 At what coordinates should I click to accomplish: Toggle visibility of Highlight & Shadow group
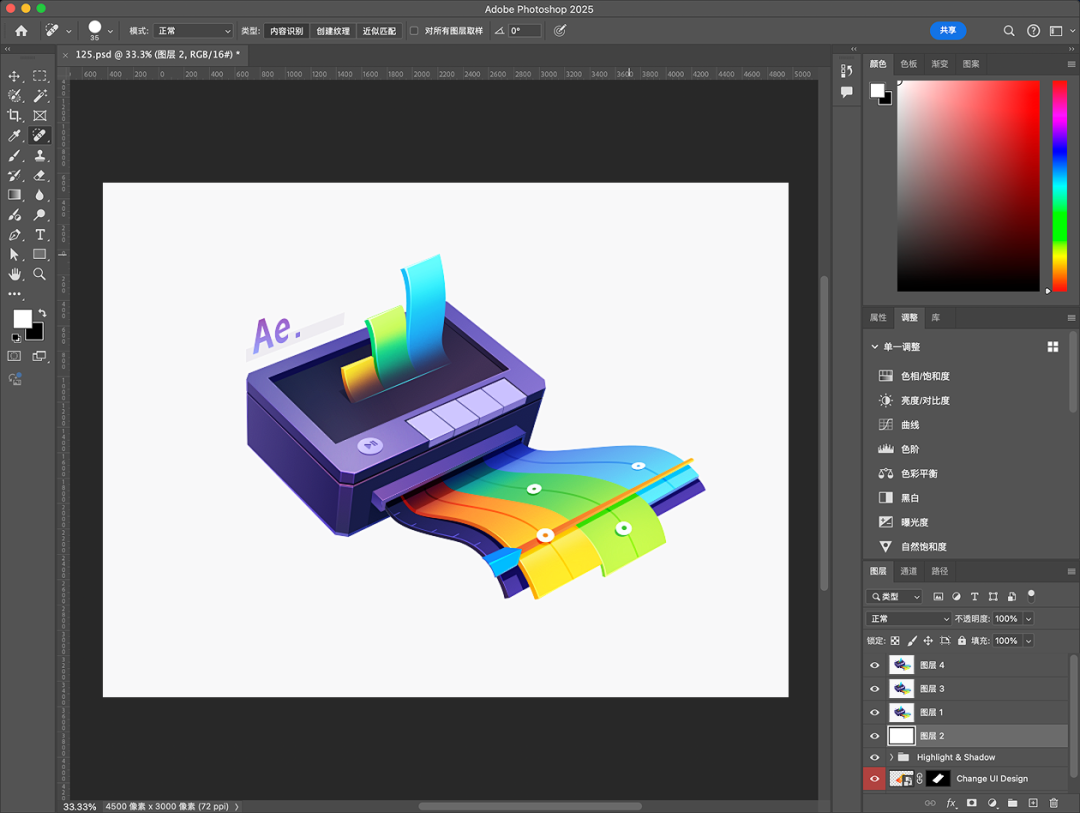875,757
